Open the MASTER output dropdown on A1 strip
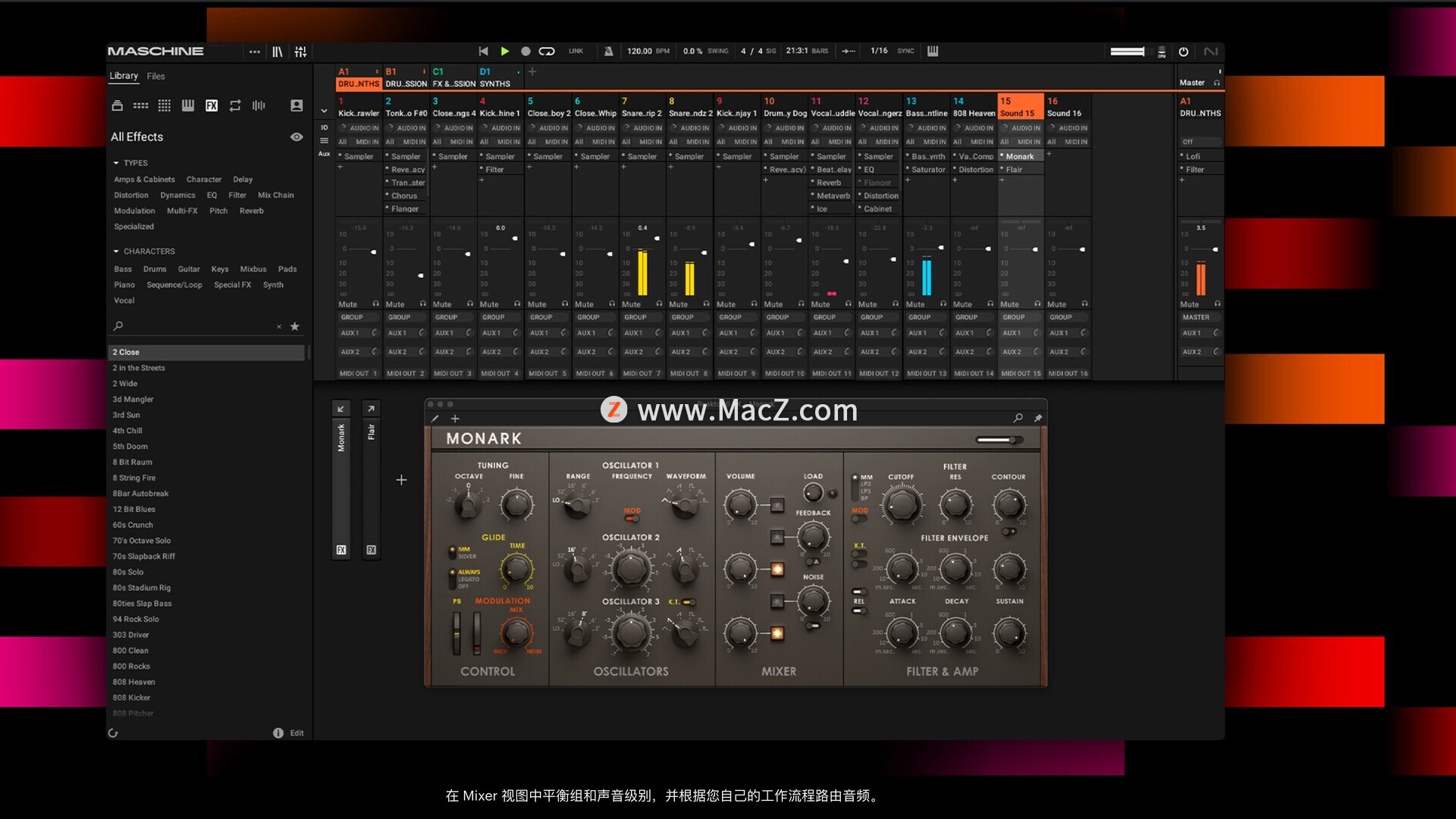This screenshot has width=1456, height=819. [1200, 318]
